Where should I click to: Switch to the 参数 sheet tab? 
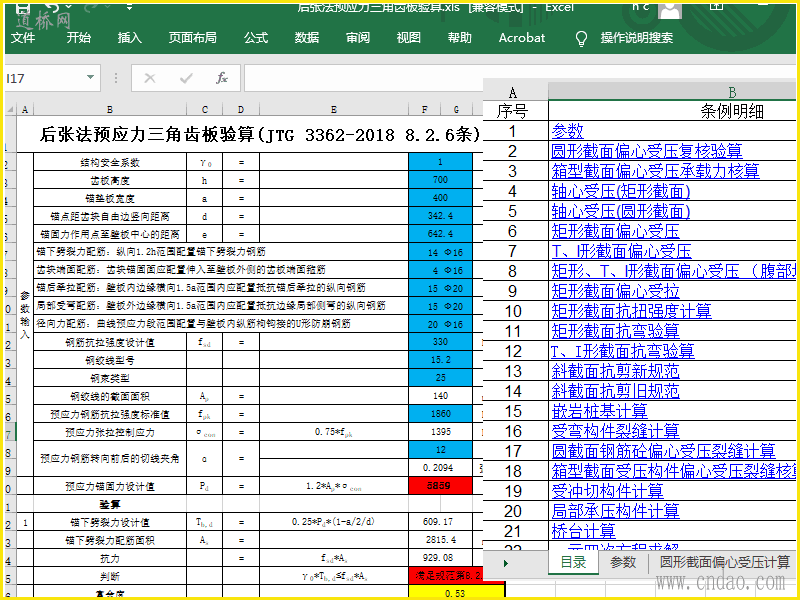(623, 562)
